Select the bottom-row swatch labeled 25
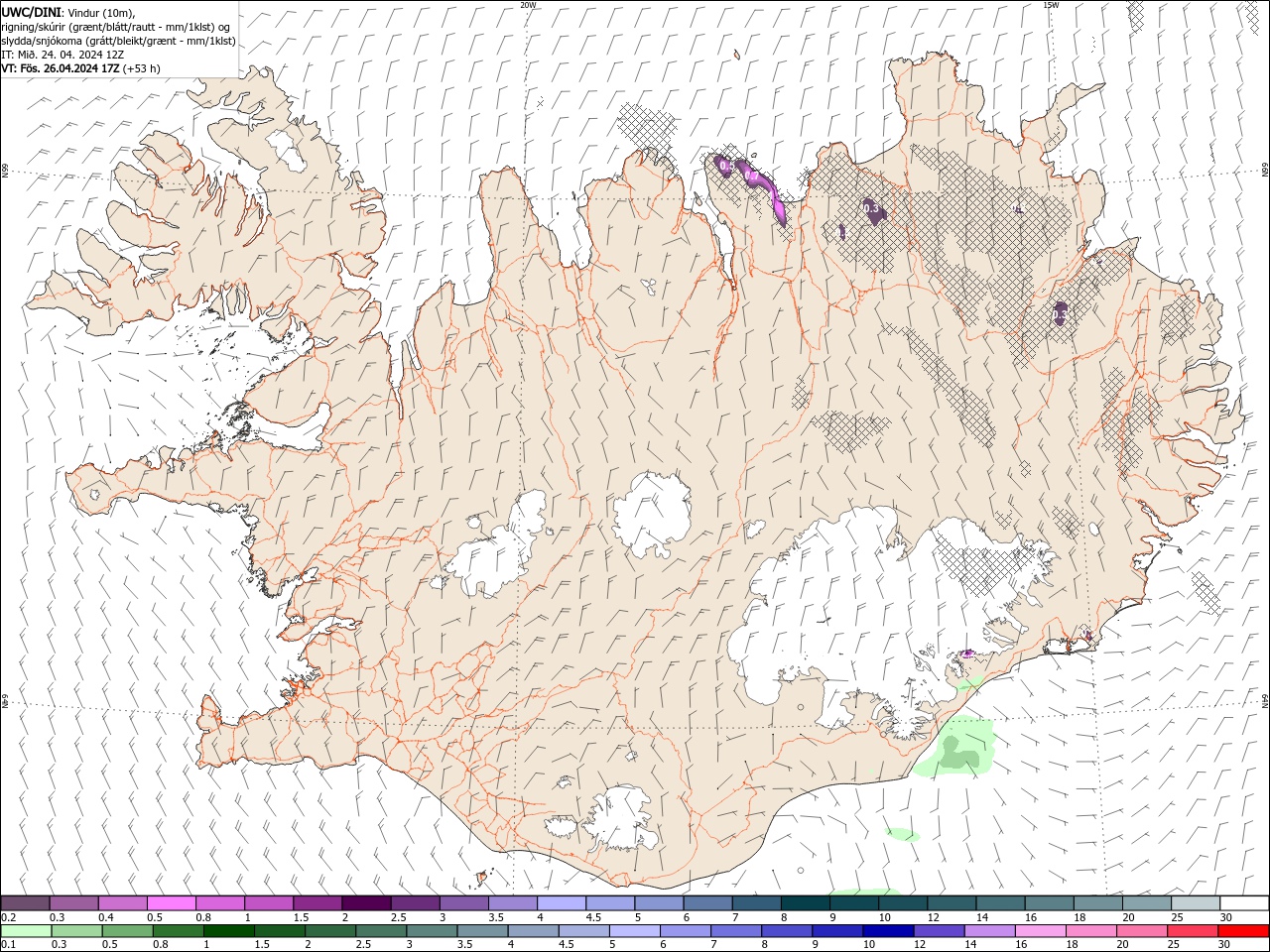The height and width of the screenshot is (952, 1270). (1193, 930)
